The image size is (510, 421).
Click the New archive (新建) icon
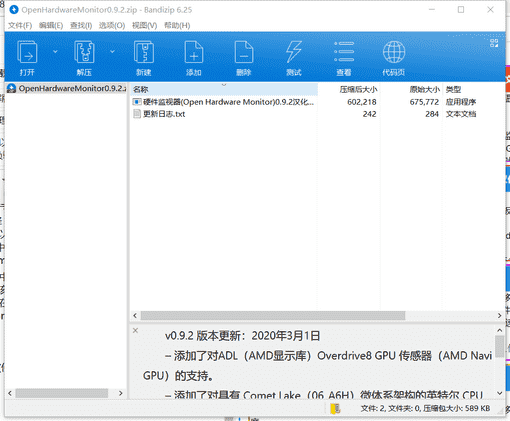pyautogui.click(x=144, y=52)
